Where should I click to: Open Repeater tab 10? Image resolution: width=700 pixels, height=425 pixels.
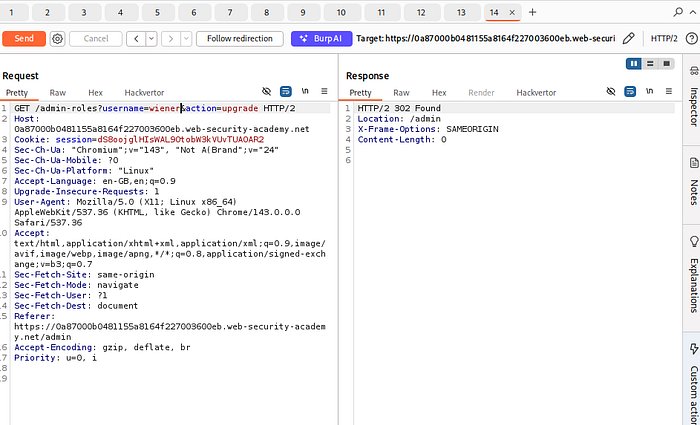pos(341,12)
